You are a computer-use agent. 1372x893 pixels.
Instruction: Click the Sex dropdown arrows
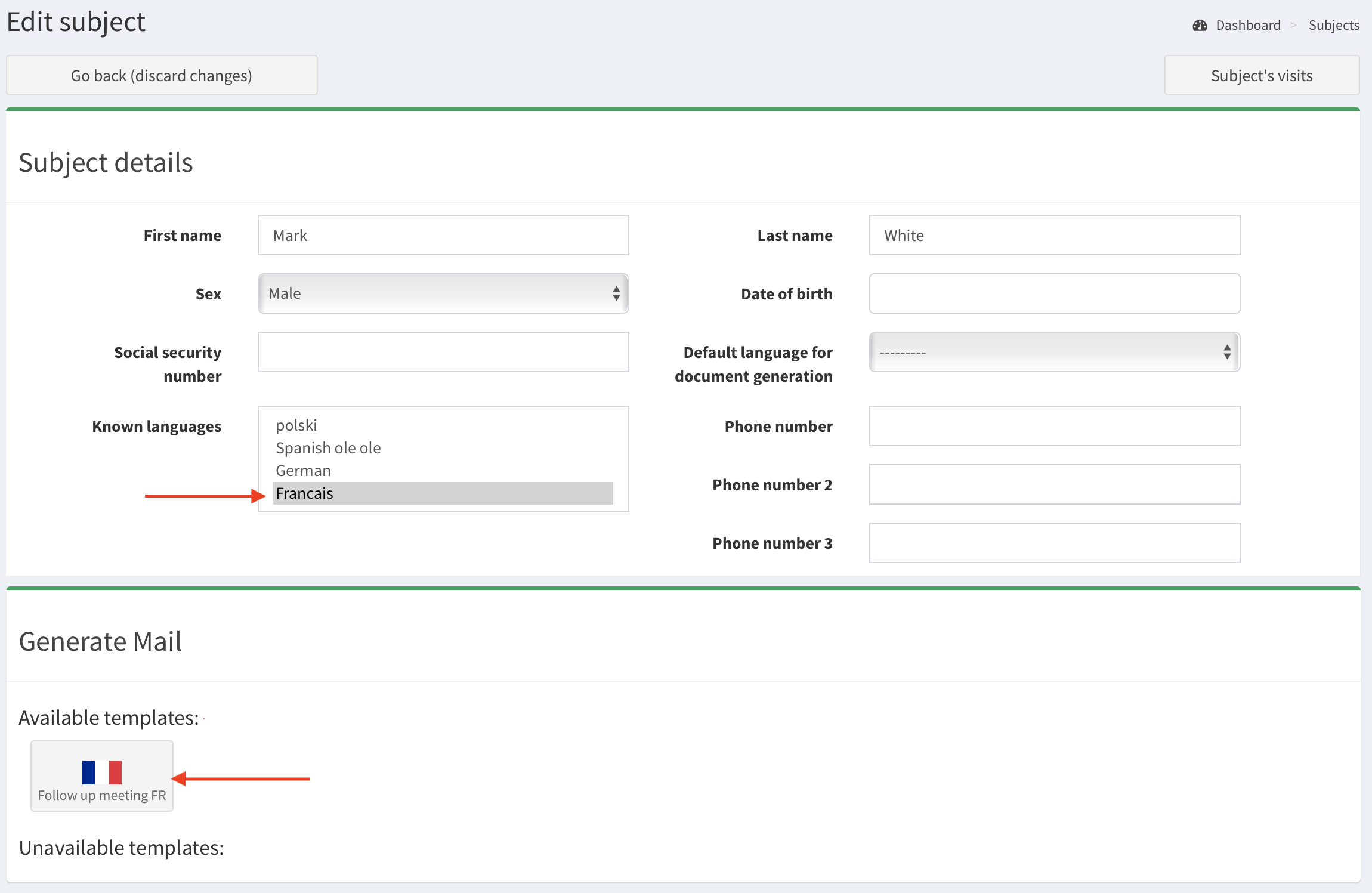tap(616, 293)
